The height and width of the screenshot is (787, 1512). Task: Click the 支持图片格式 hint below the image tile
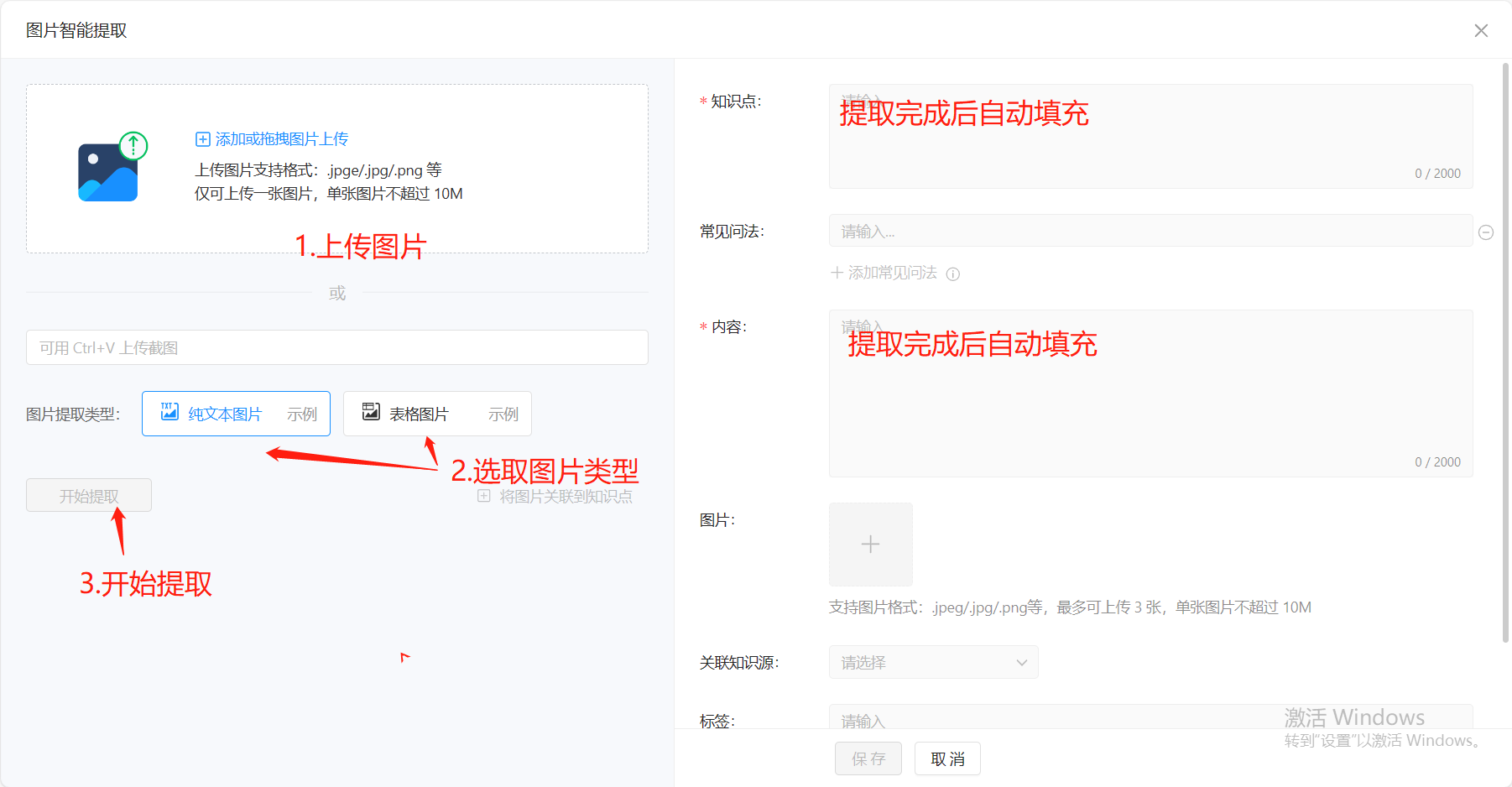pyautogui.click(x=1070, y=607)
